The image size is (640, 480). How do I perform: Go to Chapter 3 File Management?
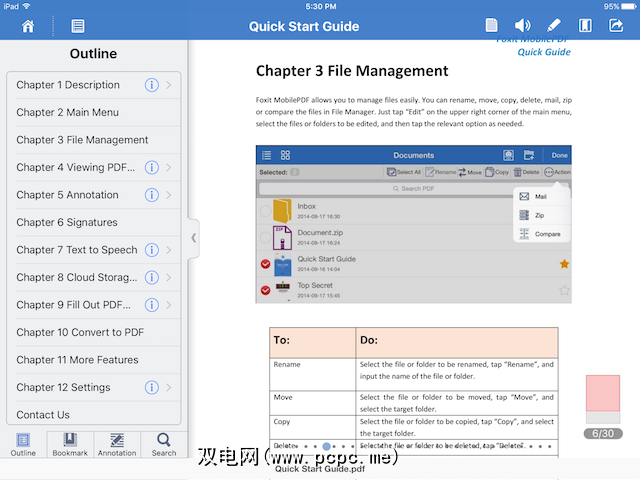94,140
